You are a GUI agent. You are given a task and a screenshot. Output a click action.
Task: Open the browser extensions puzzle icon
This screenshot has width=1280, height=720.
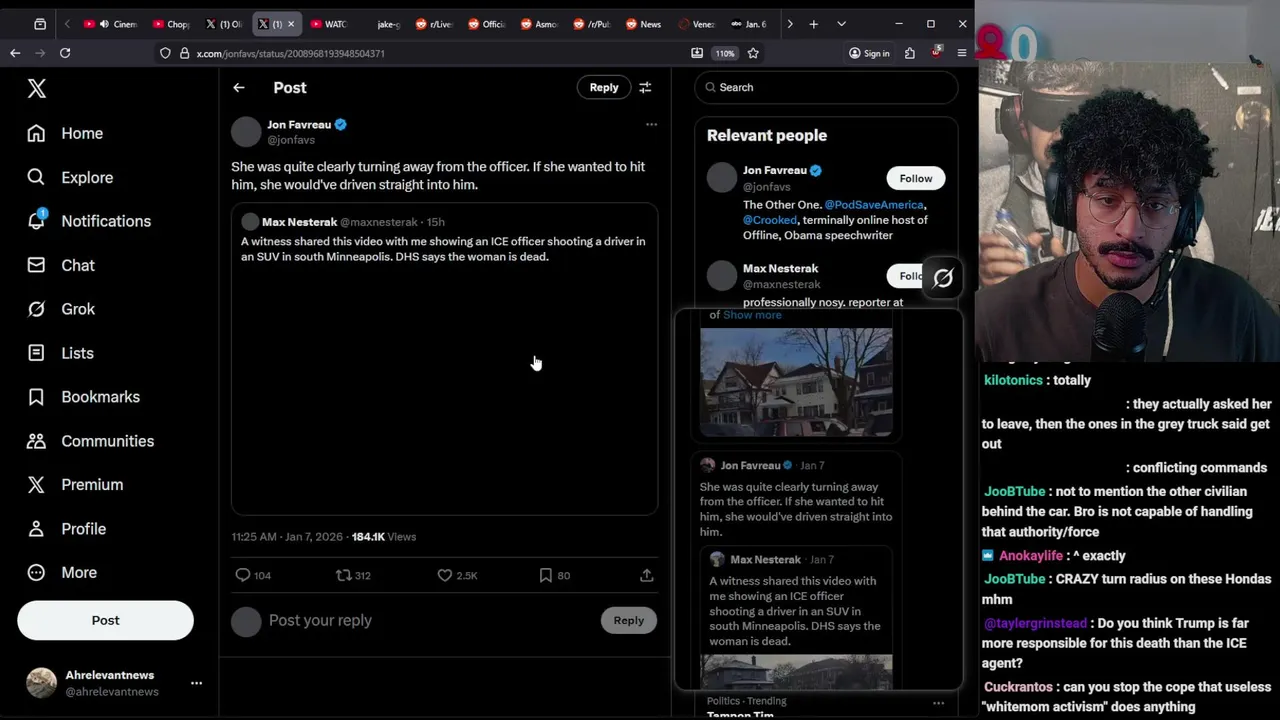[910, 53]
